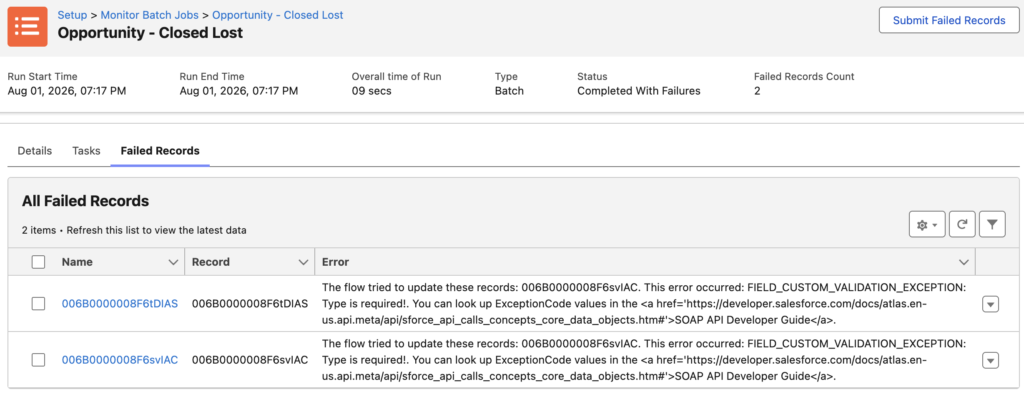Click Submit Failed Records button
The height and width of the screenshot is (394, 1024).
(x=949, y=20)
